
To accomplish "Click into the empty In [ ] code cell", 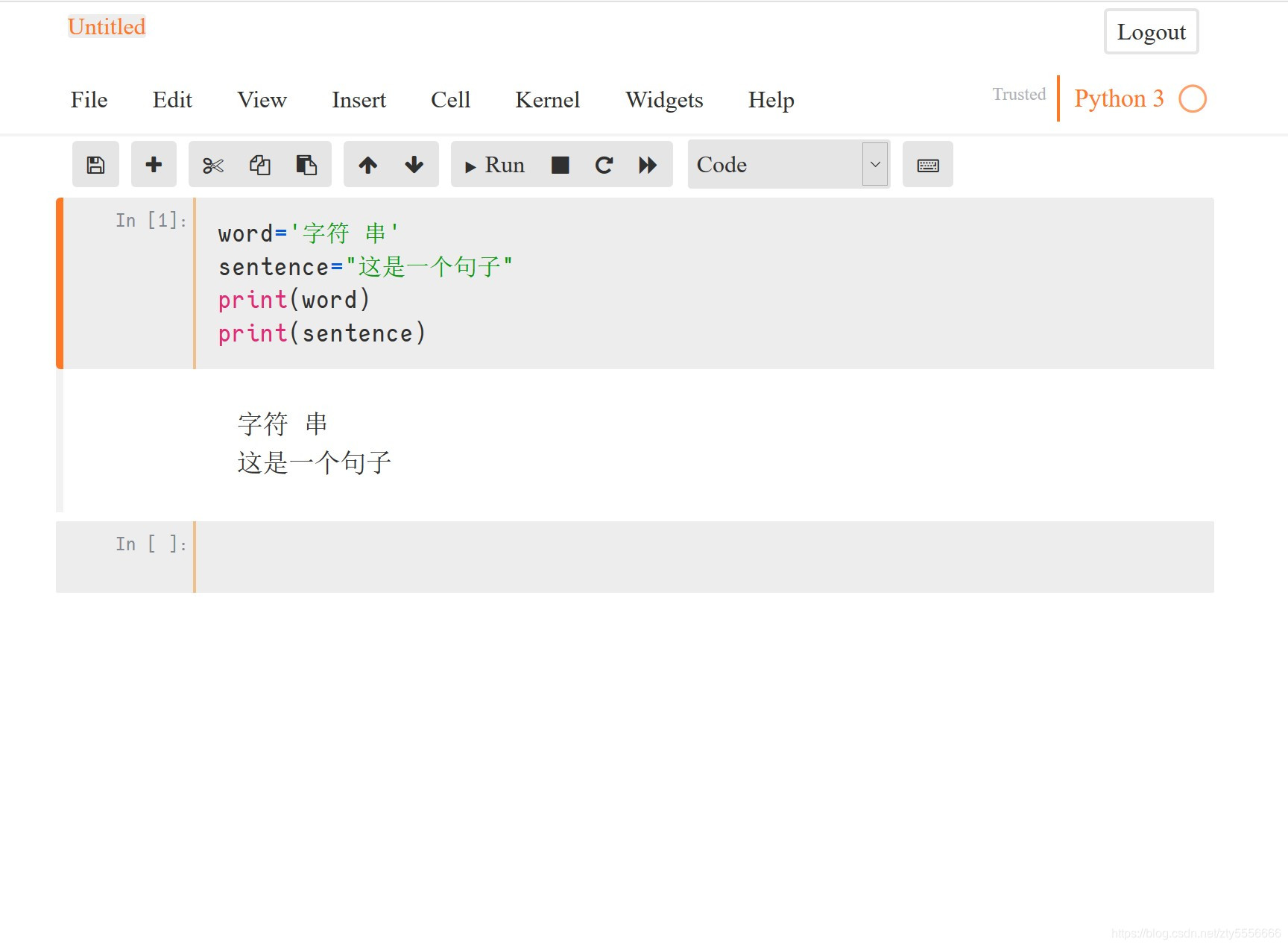I will pos(704,557).
